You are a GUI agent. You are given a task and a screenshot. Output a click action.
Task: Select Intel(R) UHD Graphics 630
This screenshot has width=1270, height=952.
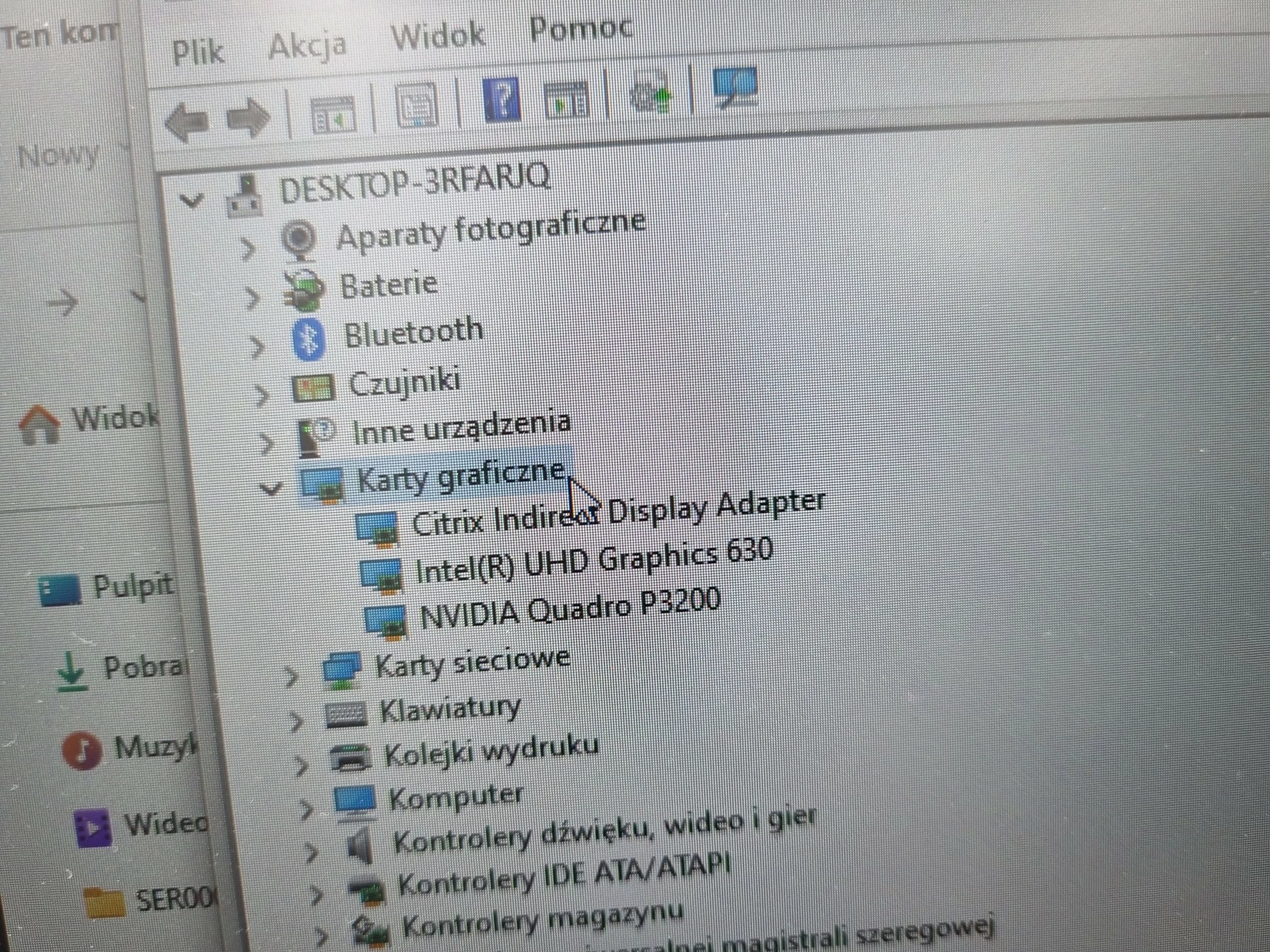pyautogui.click(x=595, y=561)
